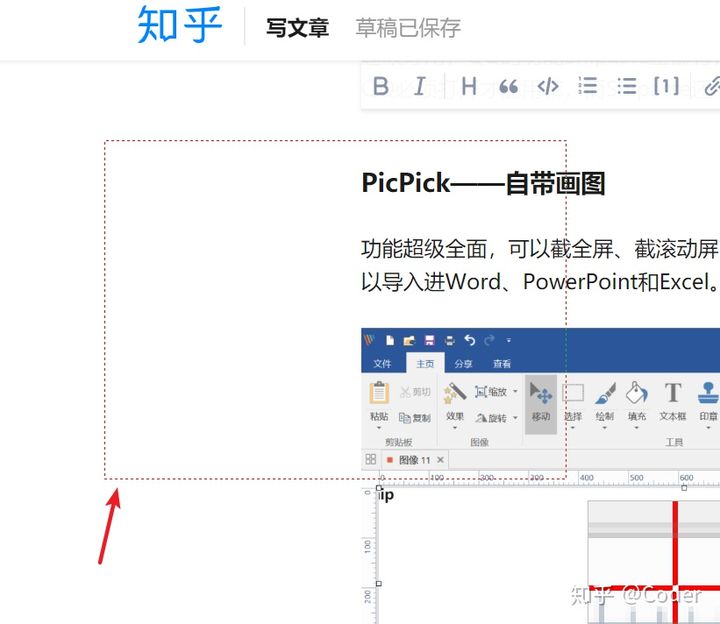Click the PicPick——自带画图 heading

tap(484, 183)
